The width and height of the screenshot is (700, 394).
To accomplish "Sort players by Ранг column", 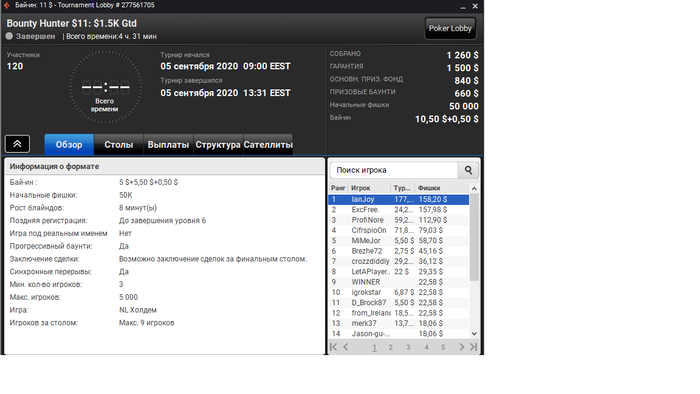I will pyautogui.click(x=338, y=188).
